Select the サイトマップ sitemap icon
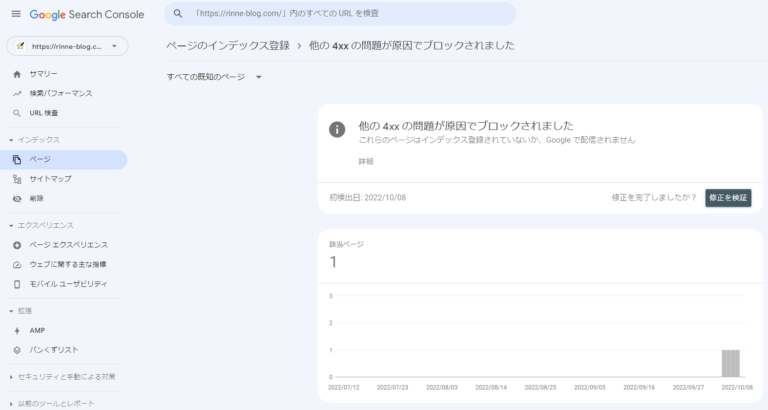The image size is (768, 410). (17, 179)
